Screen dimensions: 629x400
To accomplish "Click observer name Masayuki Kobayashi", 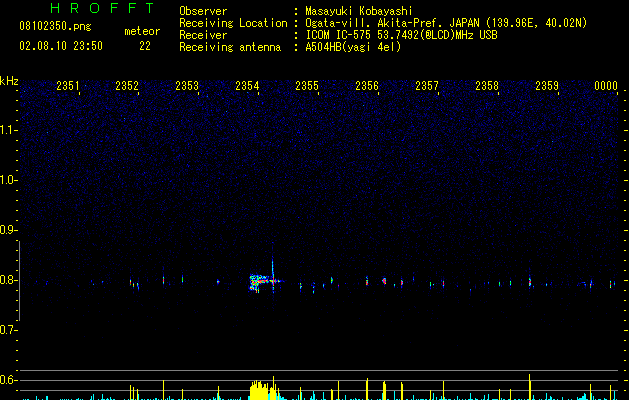I will tap(359, 11).
